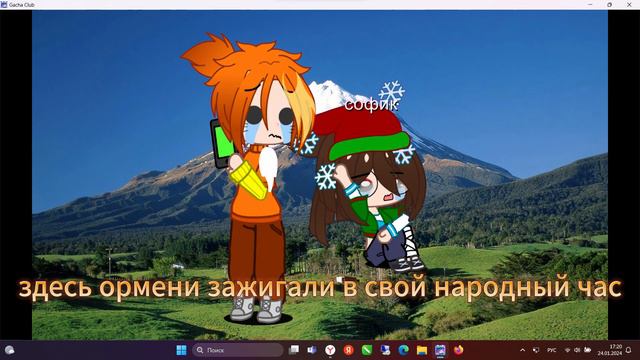The width and height of the screenshot is (640, 360).
Task: Open the weather widget on the taskbar
Action: (x=9, y=350)
